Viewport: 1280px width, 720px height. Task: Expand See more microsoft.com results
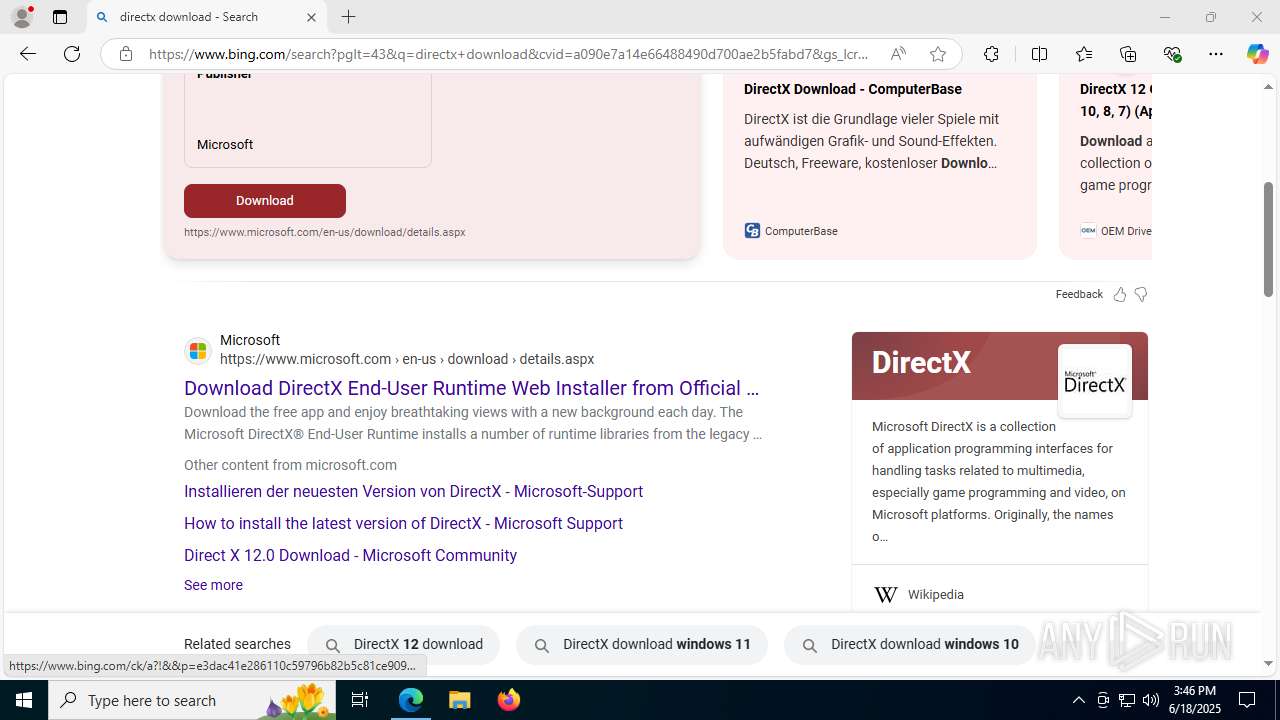coord(213,585)
